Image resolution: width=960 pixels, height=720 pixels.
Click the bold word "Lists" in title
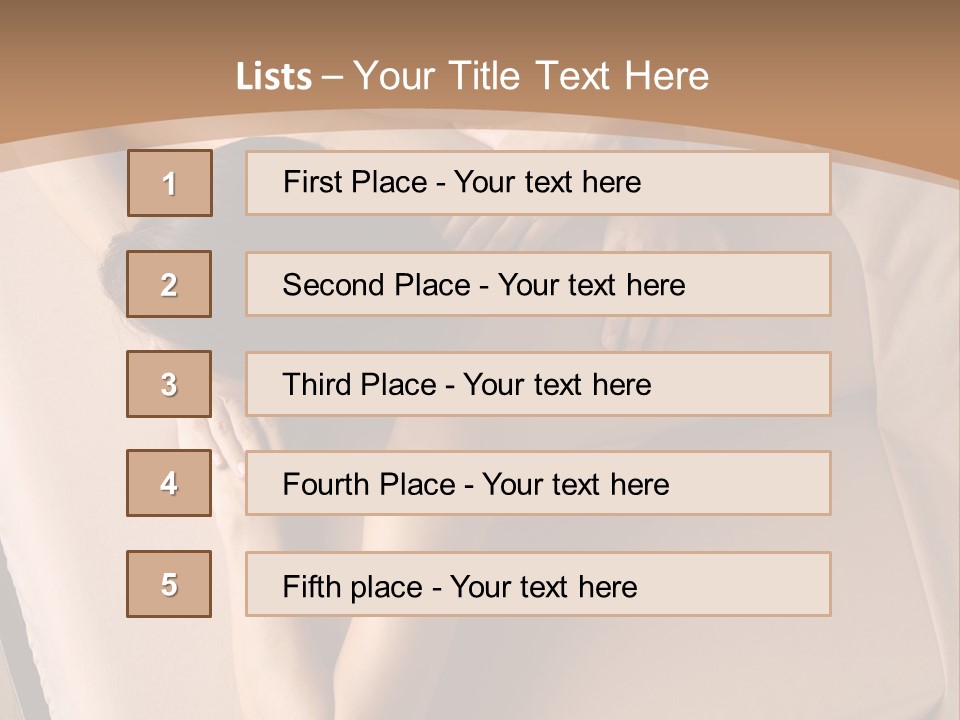coord(273,77)
